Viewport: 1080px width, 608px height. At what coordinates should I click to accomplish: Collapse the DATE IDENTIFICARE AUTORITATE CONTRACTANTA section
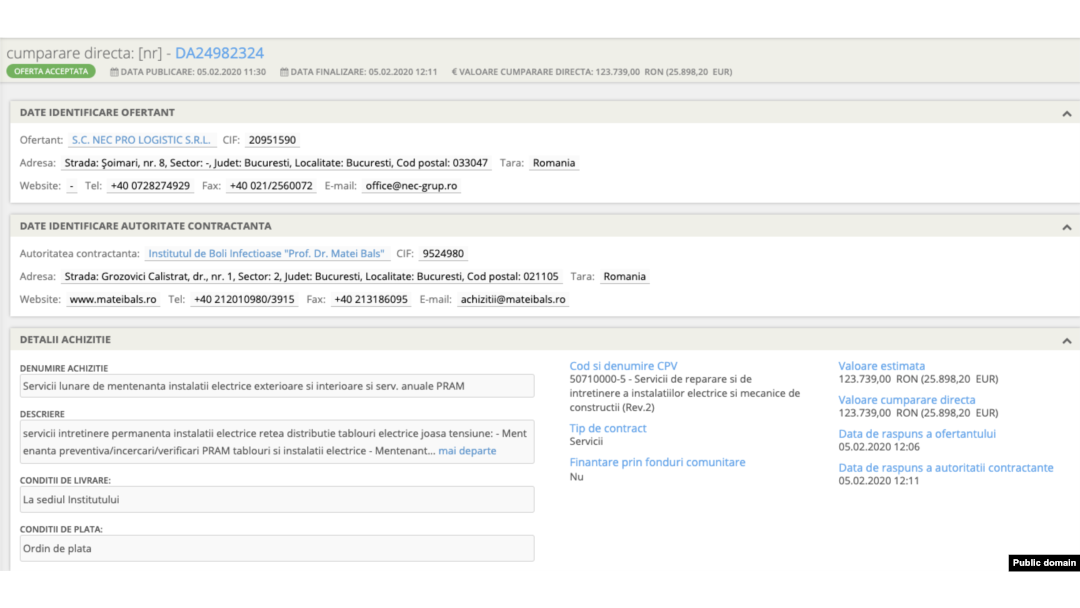point(1066,227)
